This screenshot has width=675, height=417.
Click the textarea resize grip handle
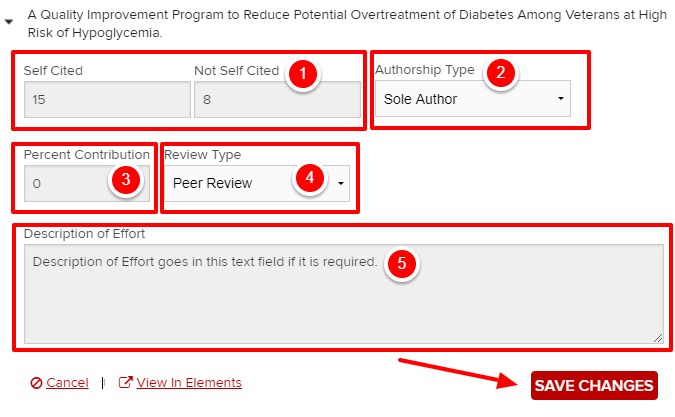pos(657,338)
